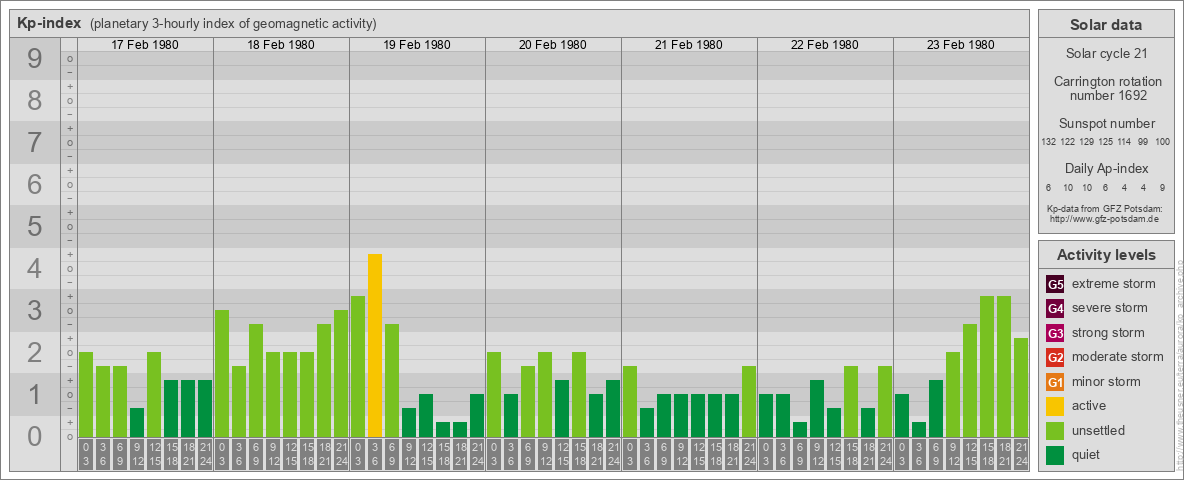Click the '23 Feb 1980' date header
The width and height of the screenshot is (1184, 480).
point(960,45)
